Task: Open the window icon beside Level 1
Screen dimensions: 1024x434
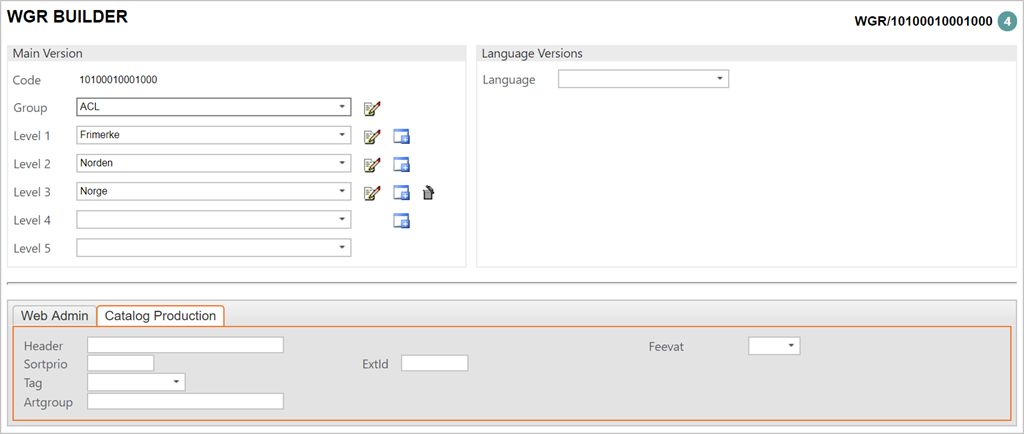Action: point(402,136)
